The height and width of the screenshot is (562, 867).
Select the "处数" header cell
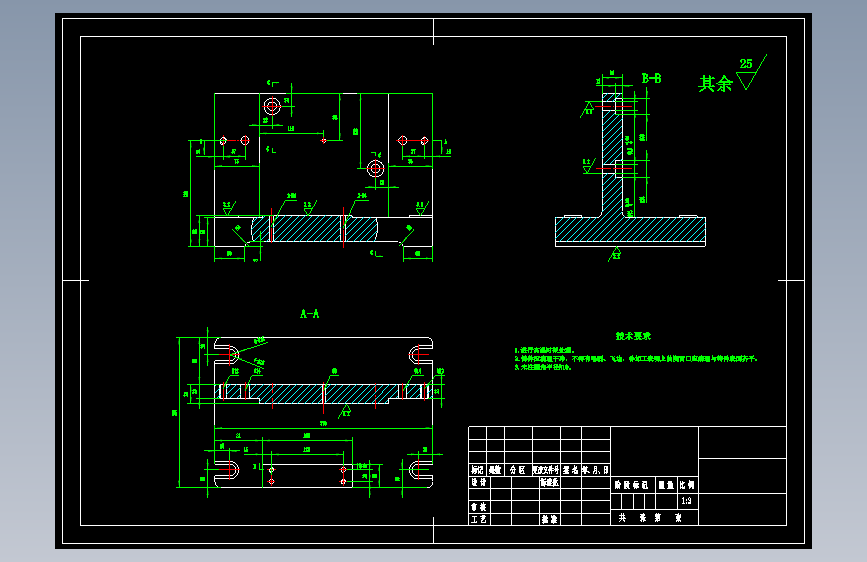pos(495,470)
